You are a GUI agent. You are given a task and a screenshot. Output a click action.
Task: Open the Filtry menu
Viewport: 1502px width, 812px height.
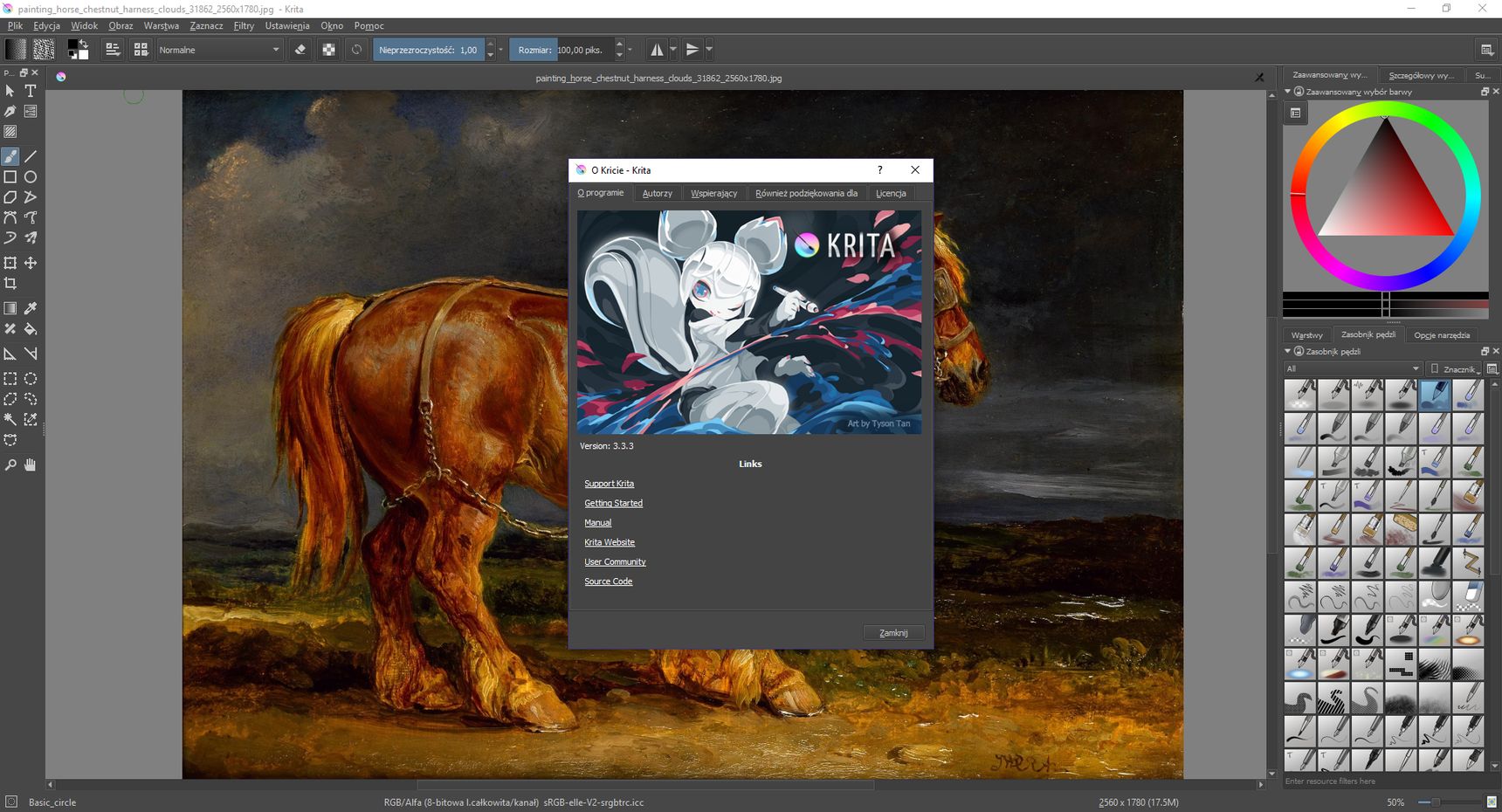coord(244,25)
